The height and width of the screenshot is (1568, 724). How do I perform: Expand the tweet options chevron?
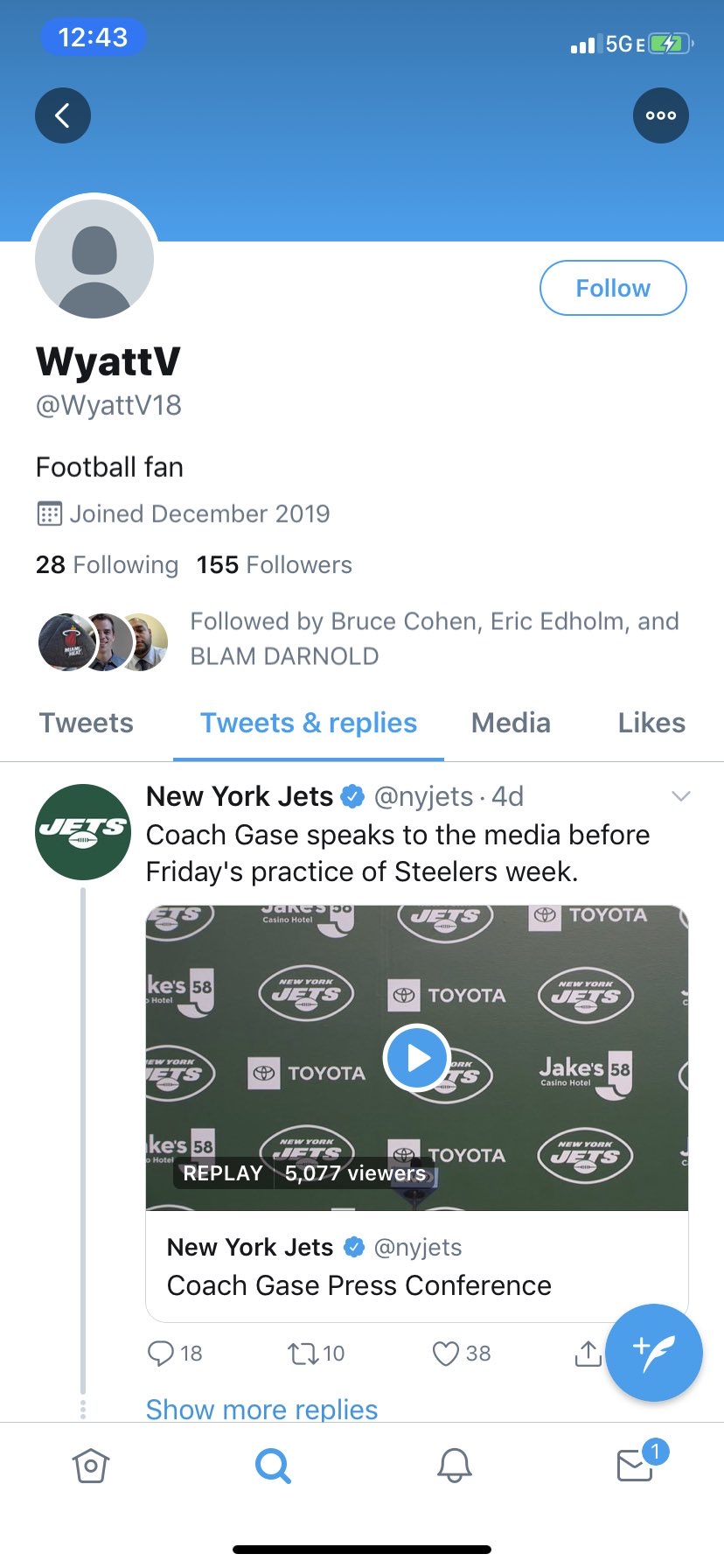681,796
